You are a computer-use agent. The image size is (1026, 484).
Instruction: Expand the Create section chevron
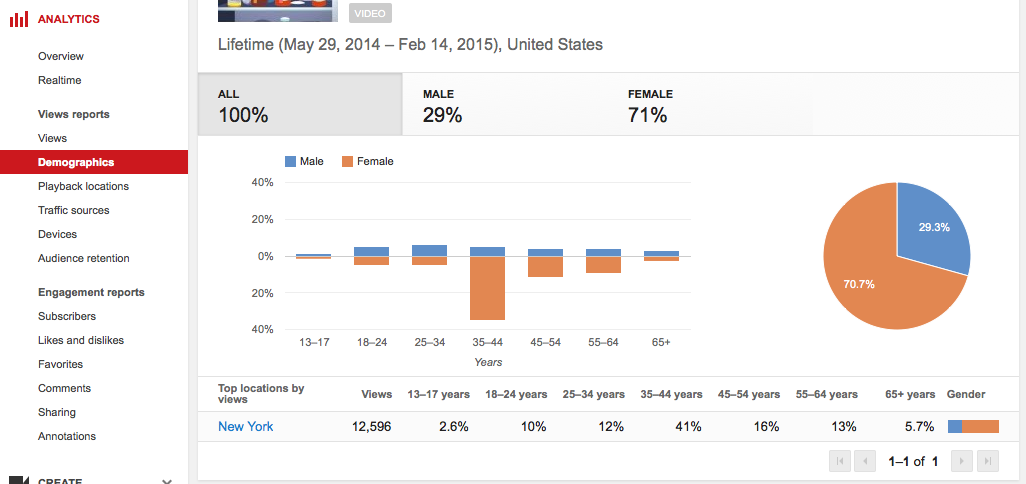pyautogui.click(x=167, y=481)
